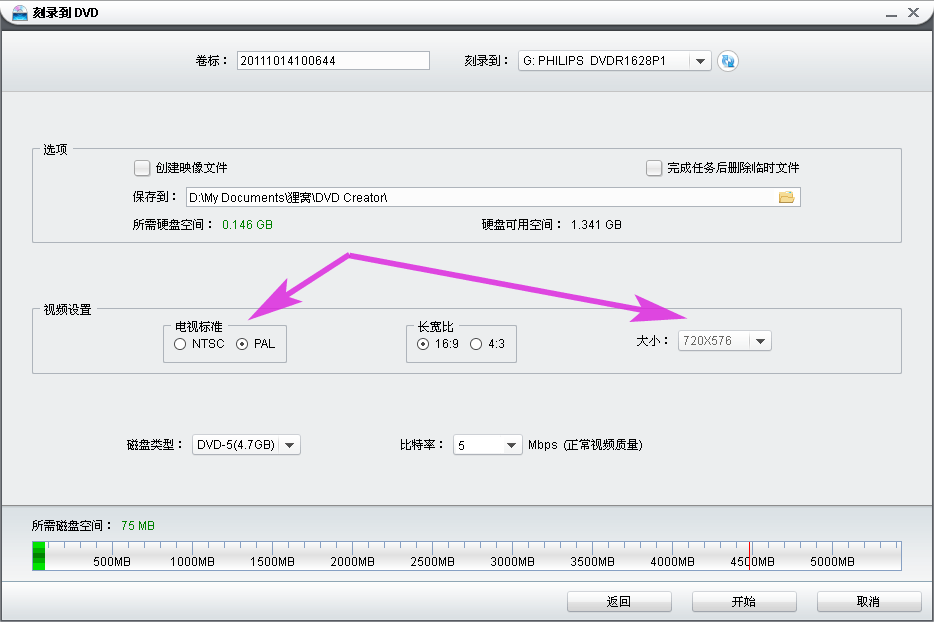This screenshot has height=622, width=934.
Task: Click the 返回 button
Action: click(619, 602)
